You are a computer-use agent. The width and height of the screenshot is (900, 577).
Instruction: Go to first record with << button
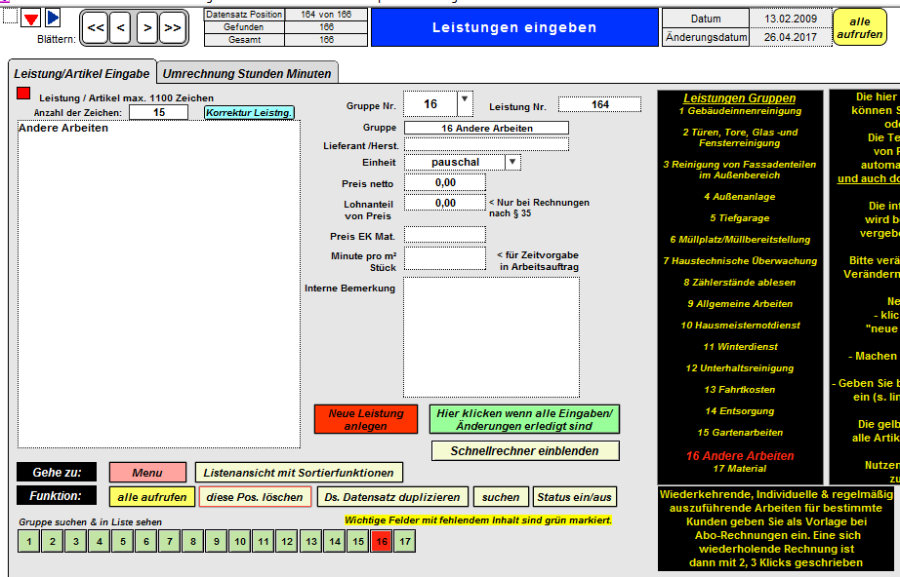point(95,28)
